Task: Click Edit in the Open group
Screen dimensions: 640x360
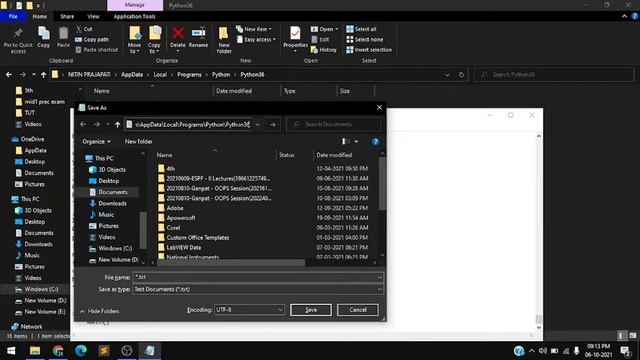Action: coord(320,40)
